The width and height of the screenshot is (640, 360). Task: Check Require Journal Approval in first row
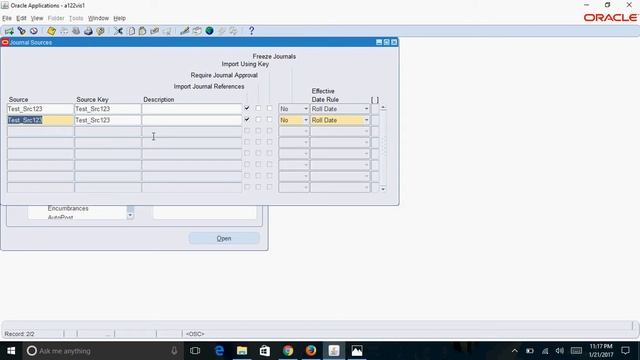pyautogui.click(x=258, y=108)
